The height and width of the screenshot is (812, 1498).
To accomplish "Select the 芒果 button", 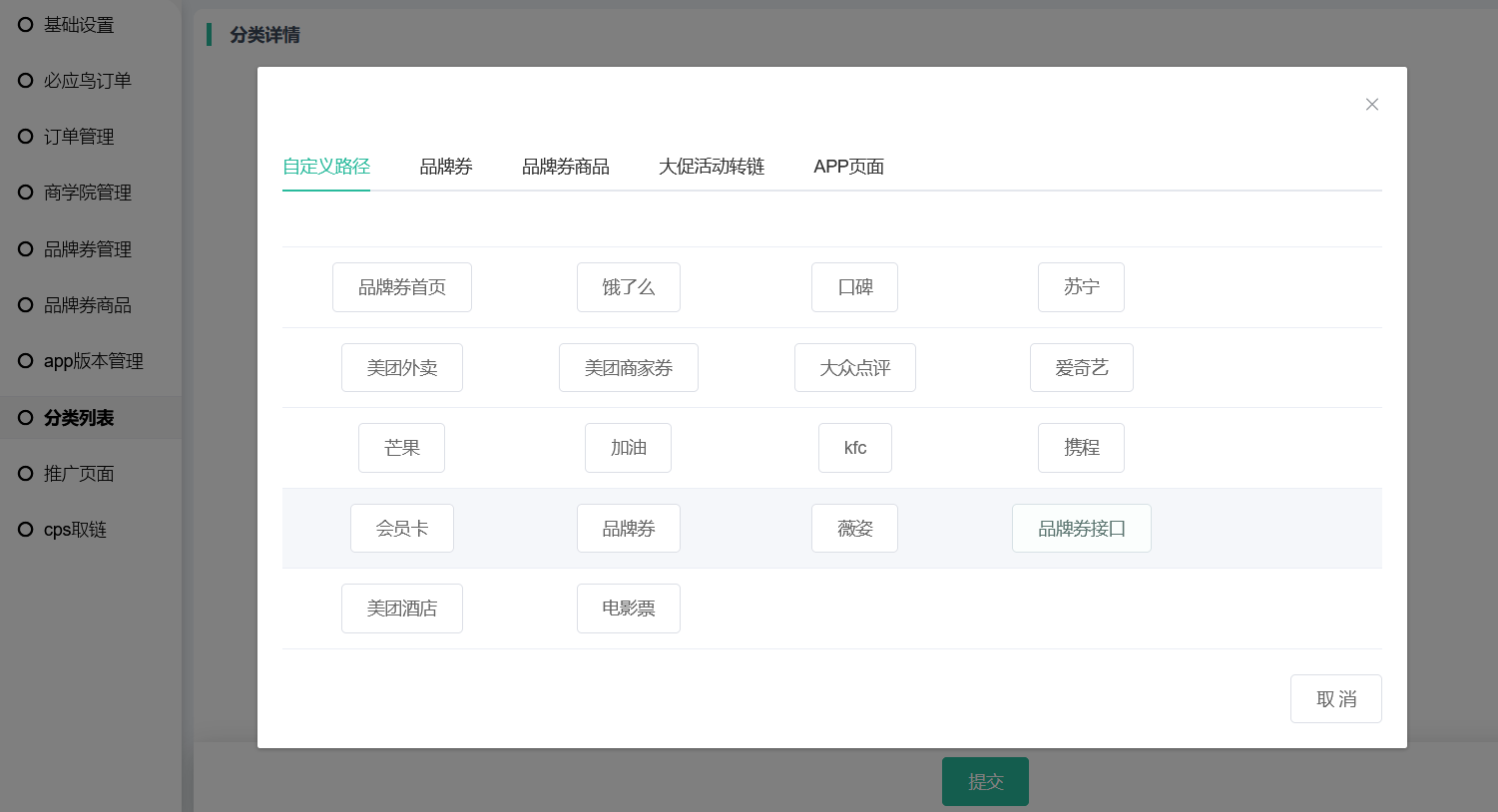I will [x=402, y=448].
